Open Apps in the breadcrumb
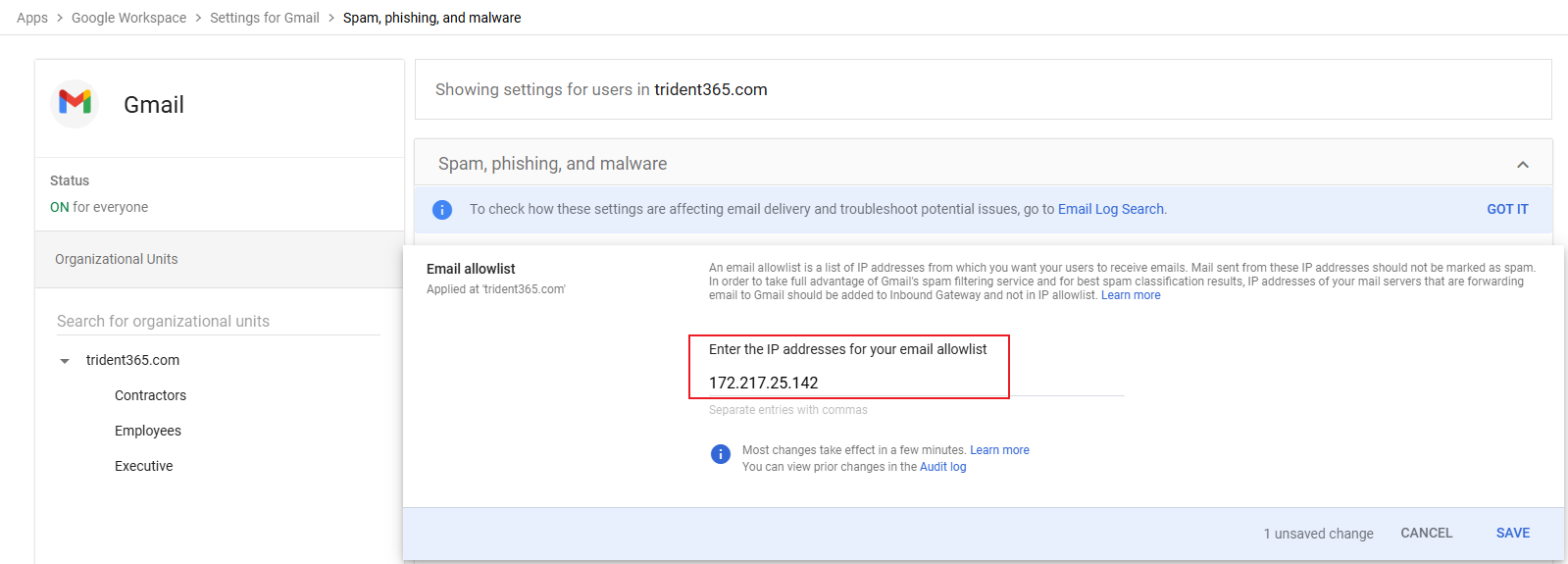 (x=32, y=18)
